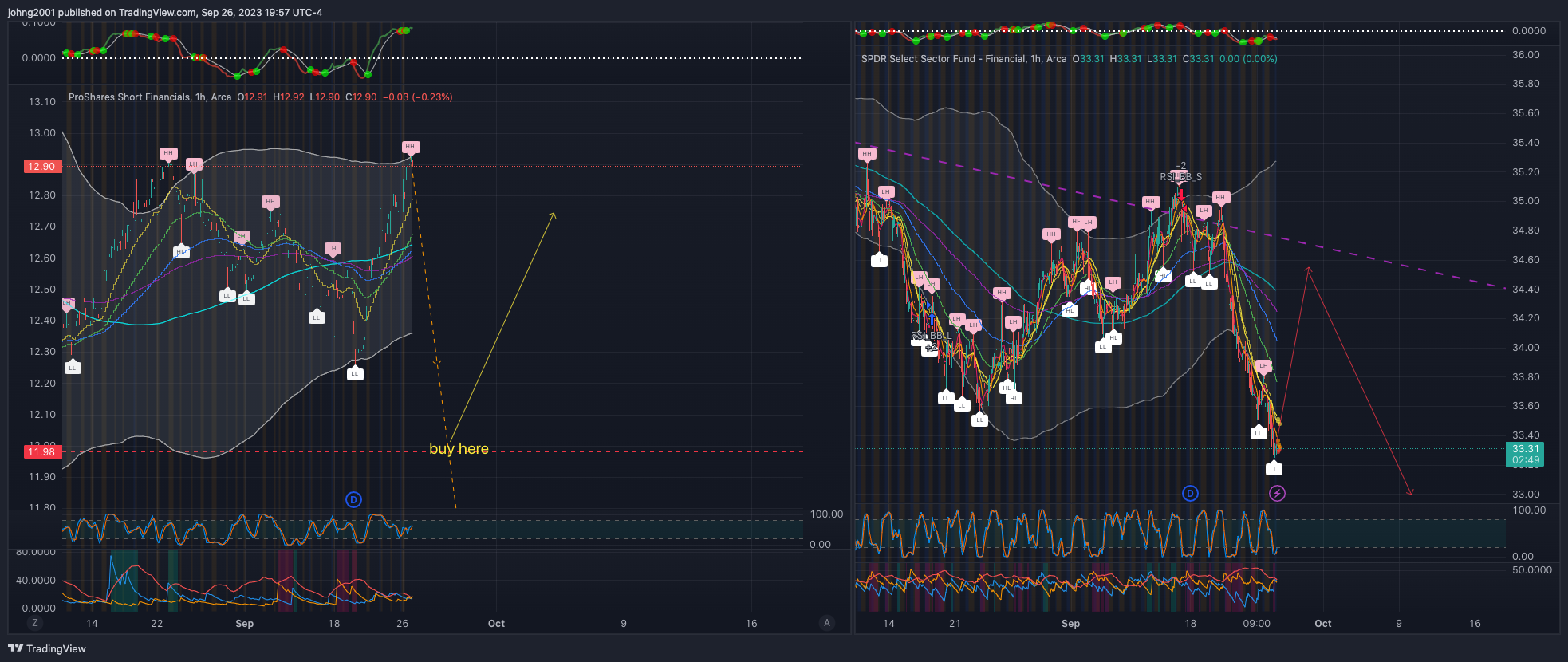Viewport: 1568px width, 662px height.
Task: Click the Z timezone button on left chart
Action: click(x=34, y=623)
